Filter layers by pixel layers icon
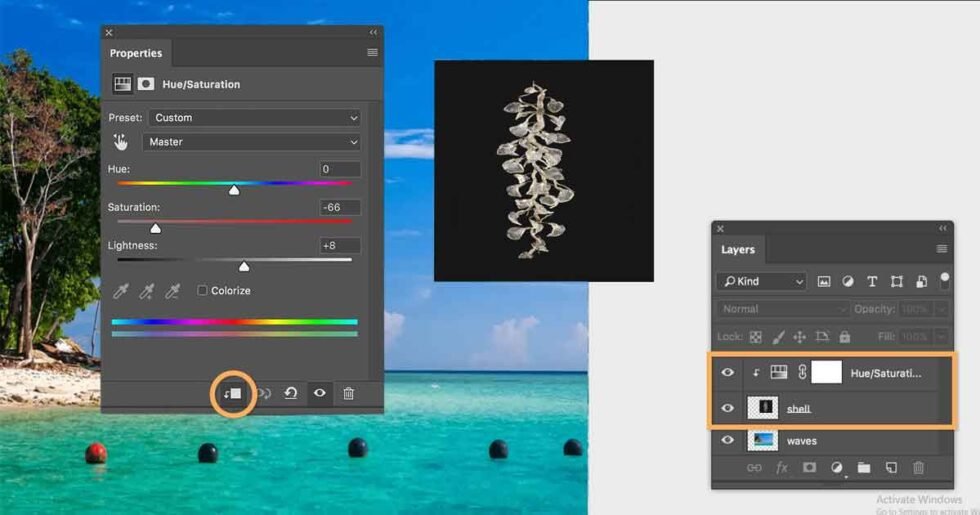 pyautogui.click(x=824, y=282)
